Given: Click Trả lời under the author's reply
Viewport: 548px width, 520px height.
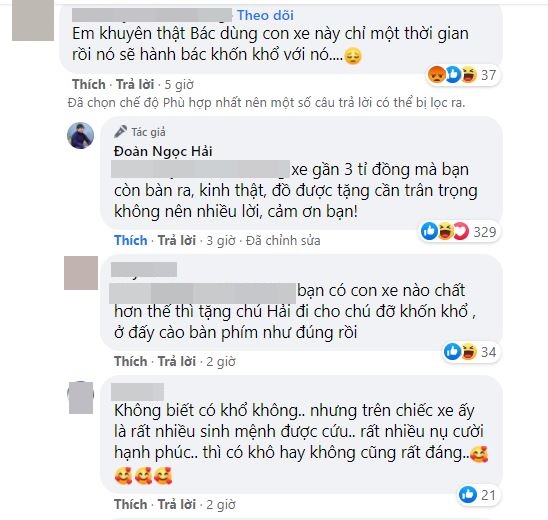Looking at the screenshot, I should click(176, 240).
